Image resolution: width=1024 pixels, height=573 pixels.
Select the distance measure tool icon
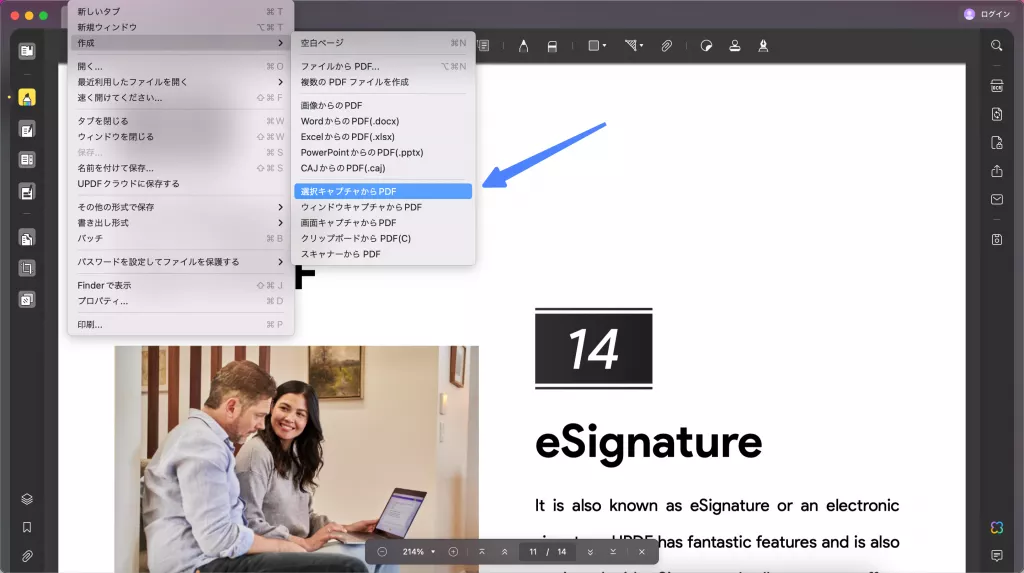(630, 46)
